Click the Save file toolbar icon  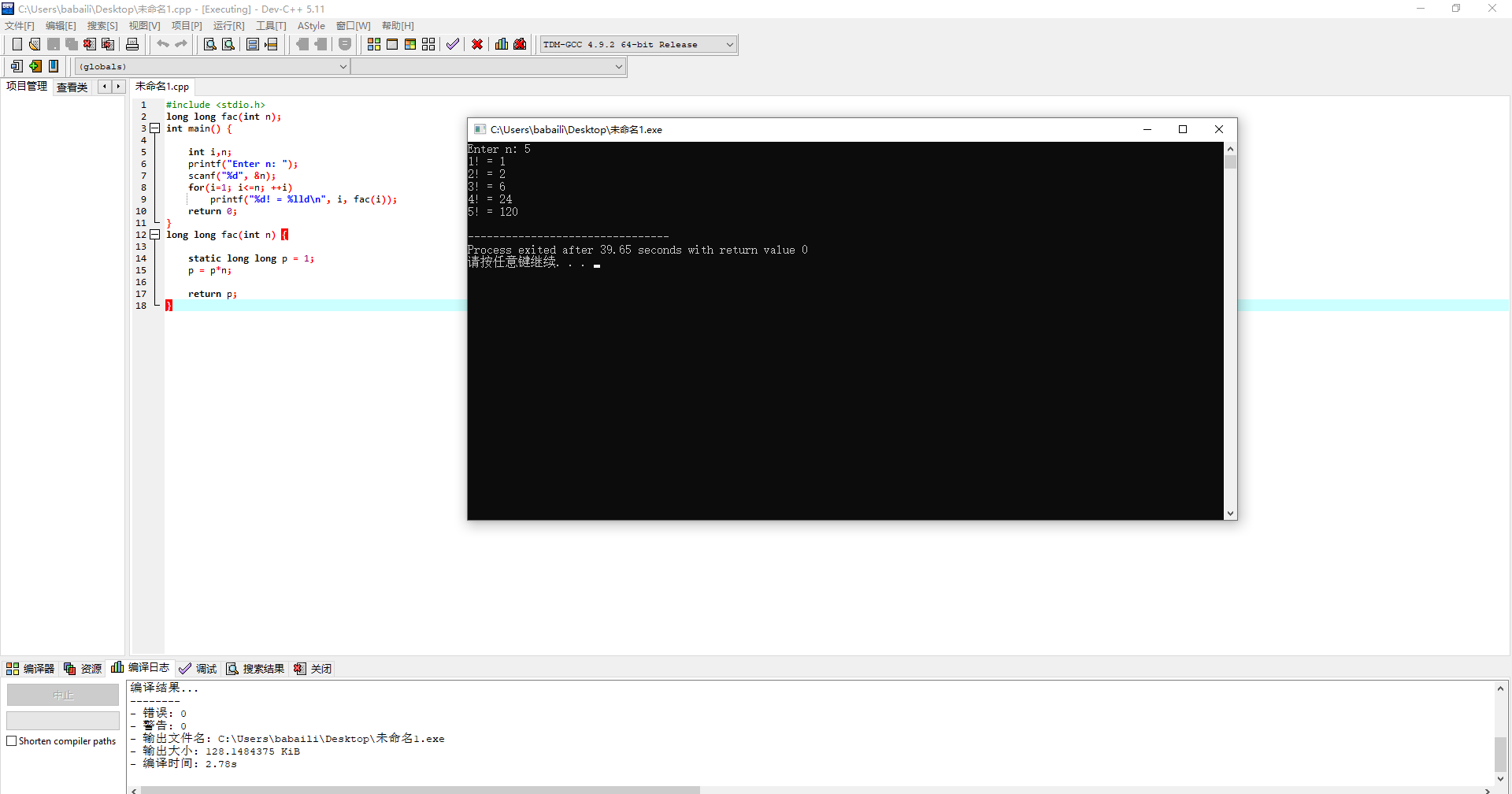54,44
